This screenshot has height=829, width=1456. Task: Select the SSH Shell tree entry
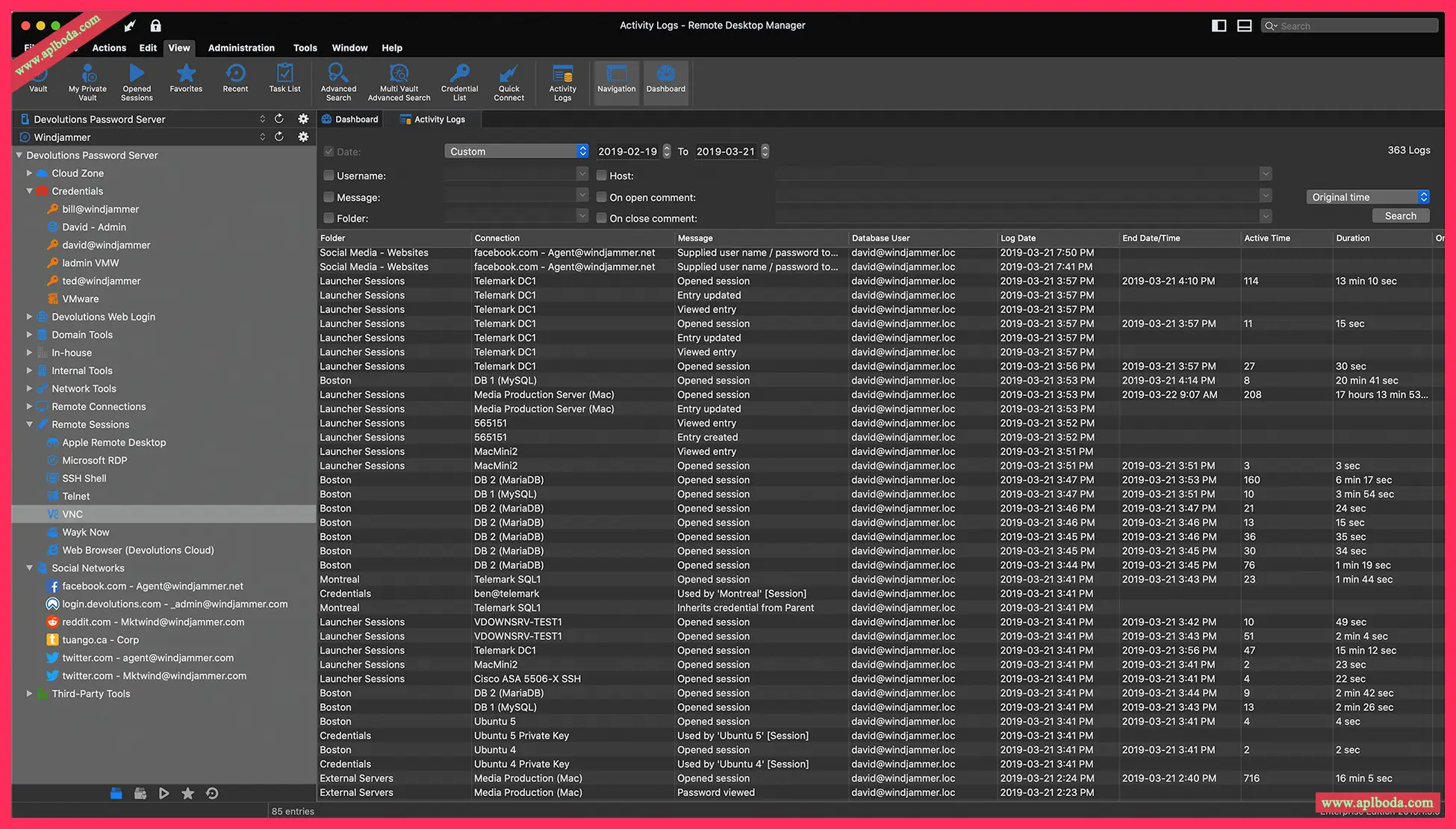[84, 478]
